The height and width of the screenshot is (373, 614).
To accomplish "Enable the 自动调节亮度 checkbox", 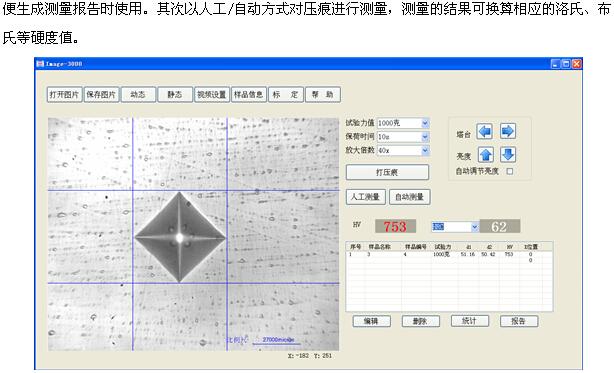I will (x=510, y=171).
